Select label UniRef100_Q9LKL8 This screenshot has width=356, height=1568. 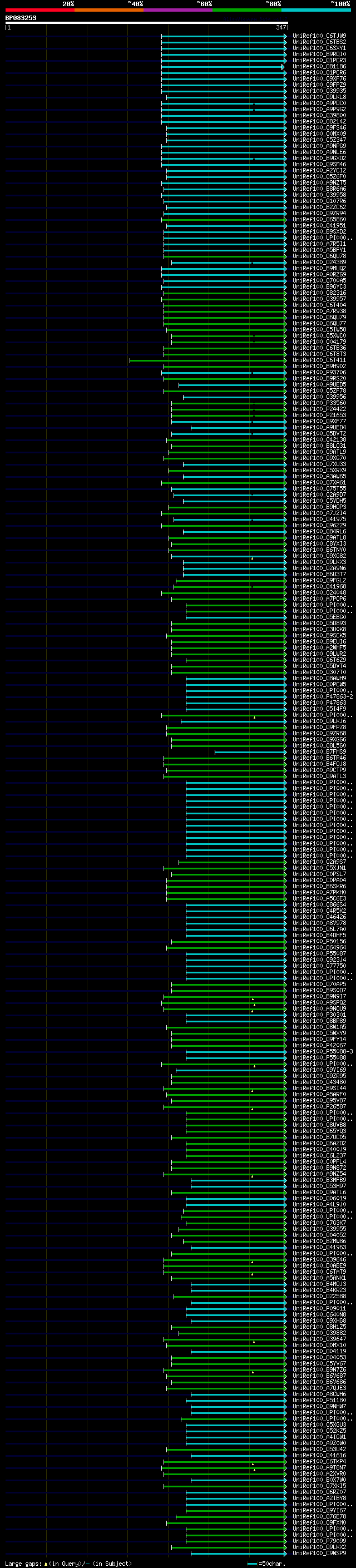tap(319, 97)
